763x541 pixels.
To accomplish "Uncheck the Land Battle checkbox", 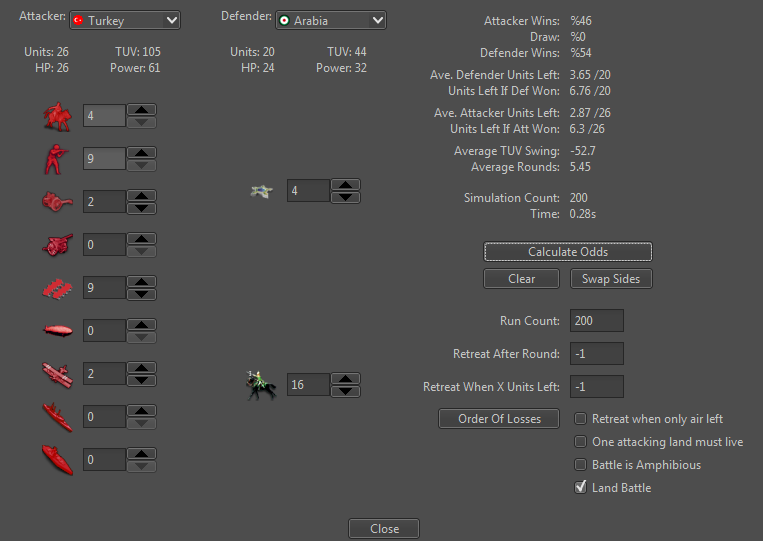I will (x=581, y=487).
